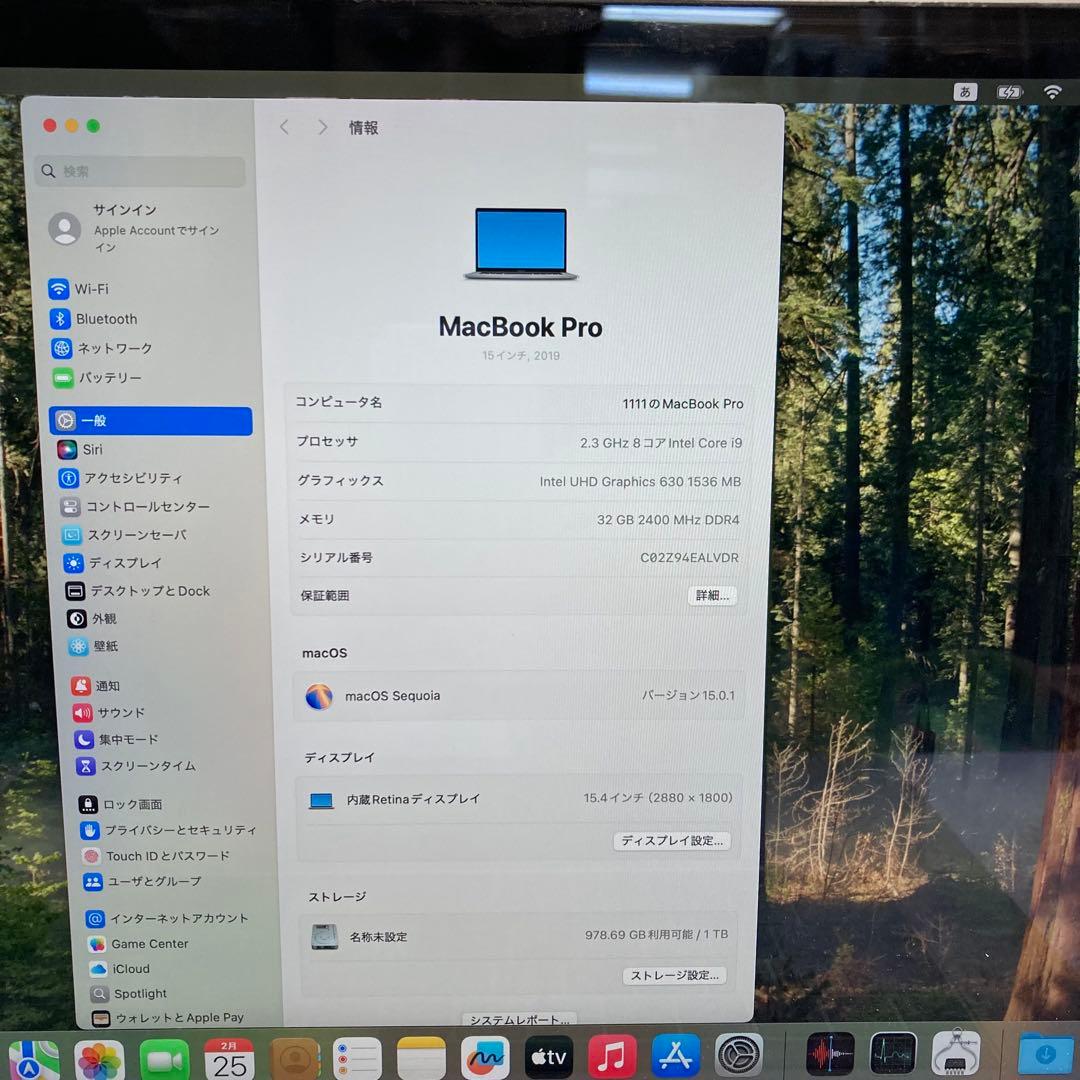
Task: Open Calendar showing 25 in Dock
Action: click(x=229, y=1059)
